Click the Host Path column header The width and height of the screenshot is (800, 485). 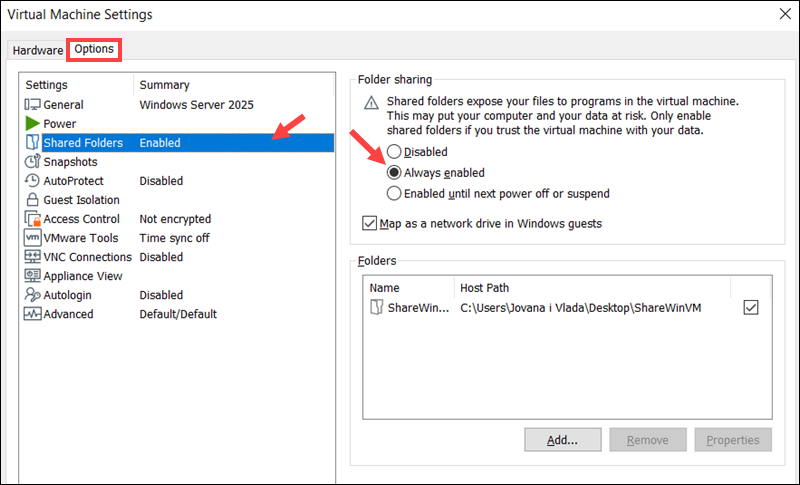point(483,288)
